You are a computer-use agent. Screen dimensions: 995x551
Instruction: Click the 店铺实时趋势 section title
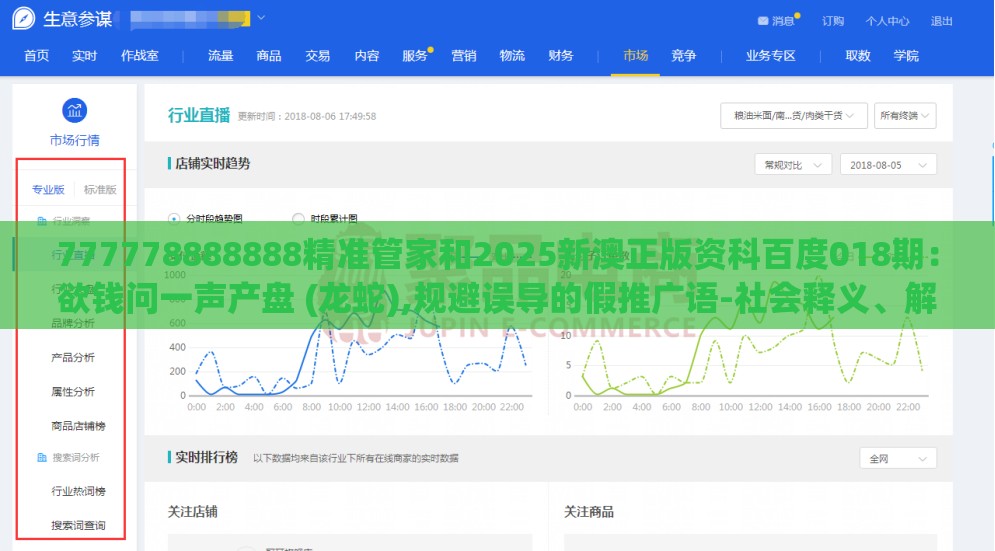coord(213,164)
